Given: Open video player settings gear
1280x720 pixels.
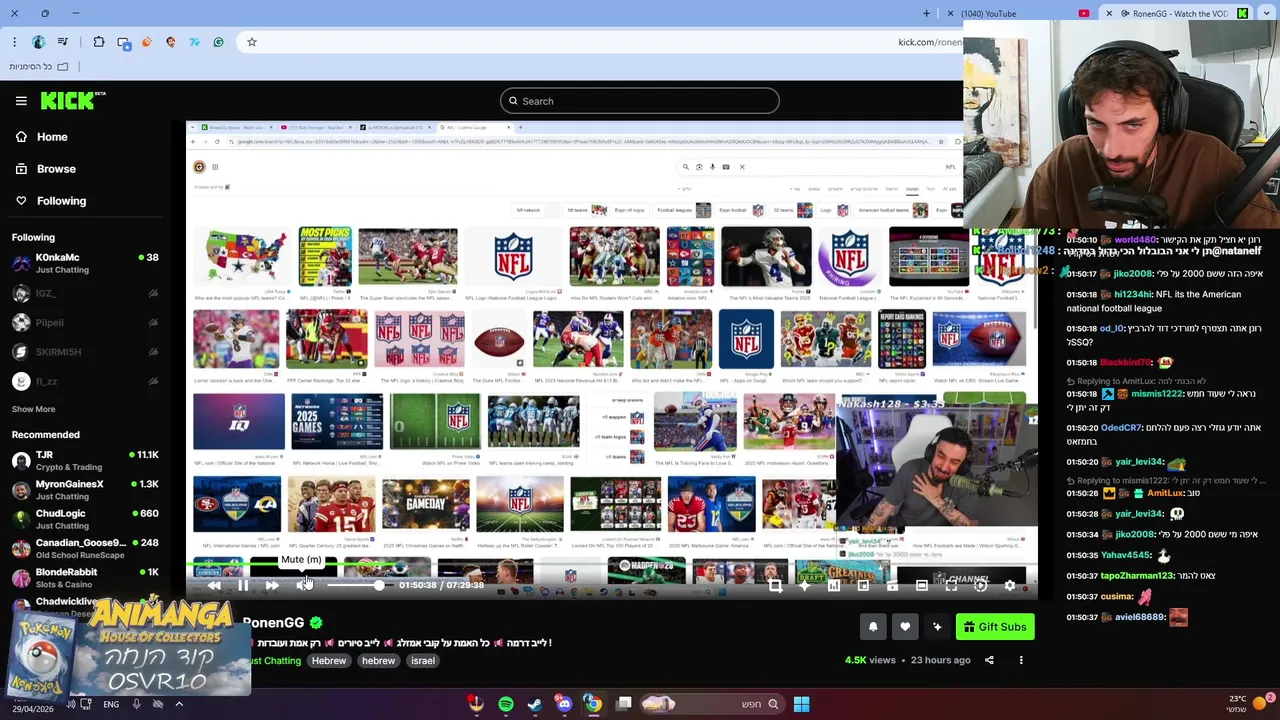Looking at the screenshot, I should click(1010, 586).
